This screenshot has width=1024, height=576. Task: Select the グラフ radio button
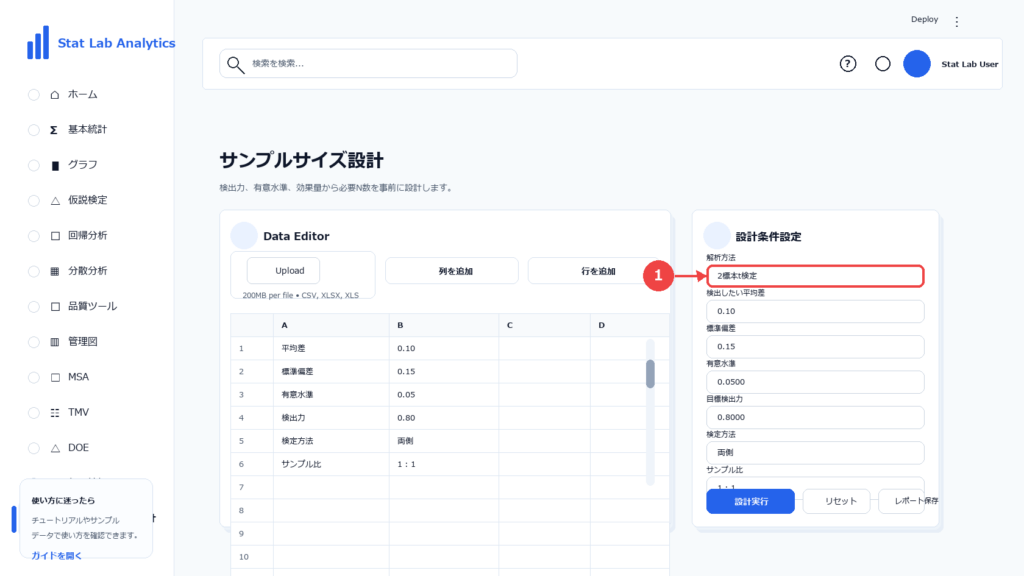click(x=34, y=165)
